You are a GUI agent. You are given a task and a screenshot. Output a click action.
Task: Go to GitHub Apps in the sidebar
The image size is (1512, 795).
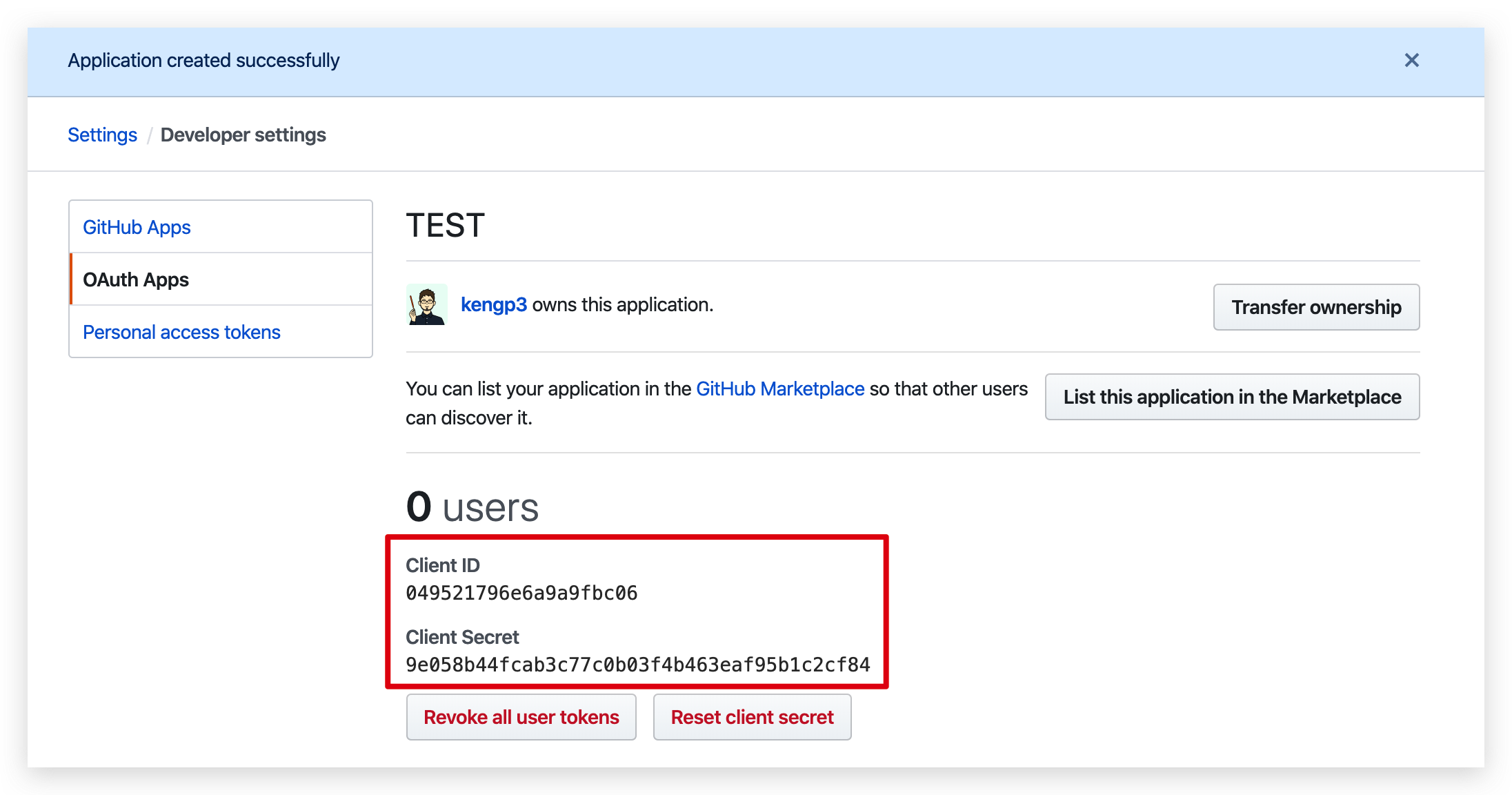coord(221,227)
